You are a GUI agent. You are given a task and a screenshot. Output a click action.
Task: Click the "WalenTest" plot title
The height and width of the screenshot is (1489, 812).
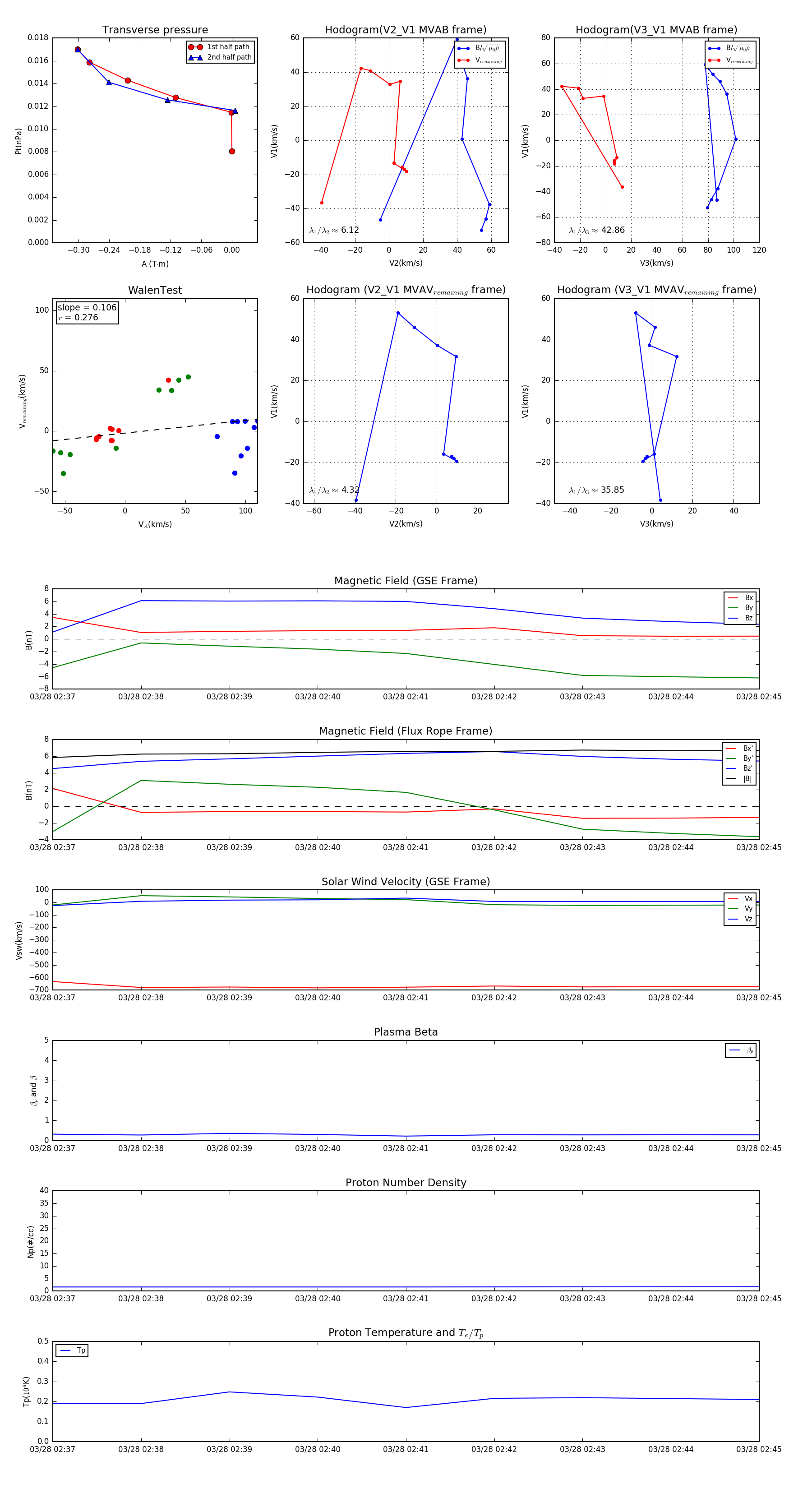155,290
